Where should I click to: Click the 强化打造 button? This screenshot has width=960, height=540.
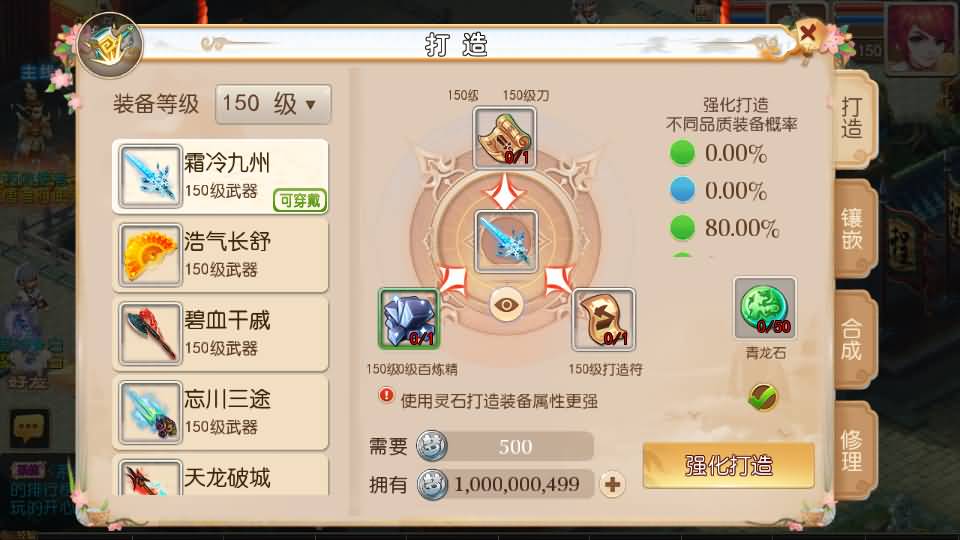pyautogui.click(x=729, y=465)
